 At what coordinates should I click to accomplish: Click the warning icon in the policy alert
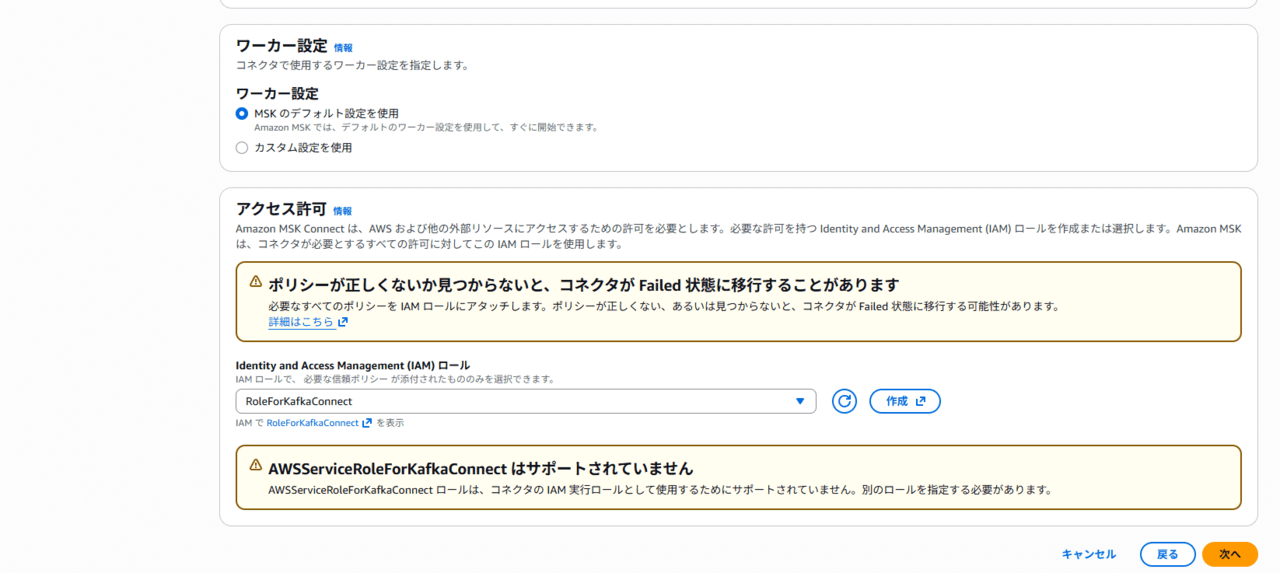pos(256,283)
